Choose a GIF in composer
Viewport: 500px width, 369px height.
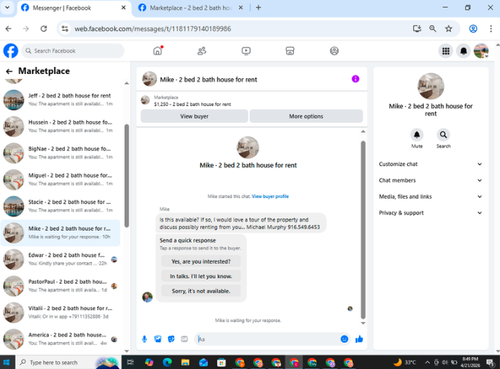[x=184, y=339]
